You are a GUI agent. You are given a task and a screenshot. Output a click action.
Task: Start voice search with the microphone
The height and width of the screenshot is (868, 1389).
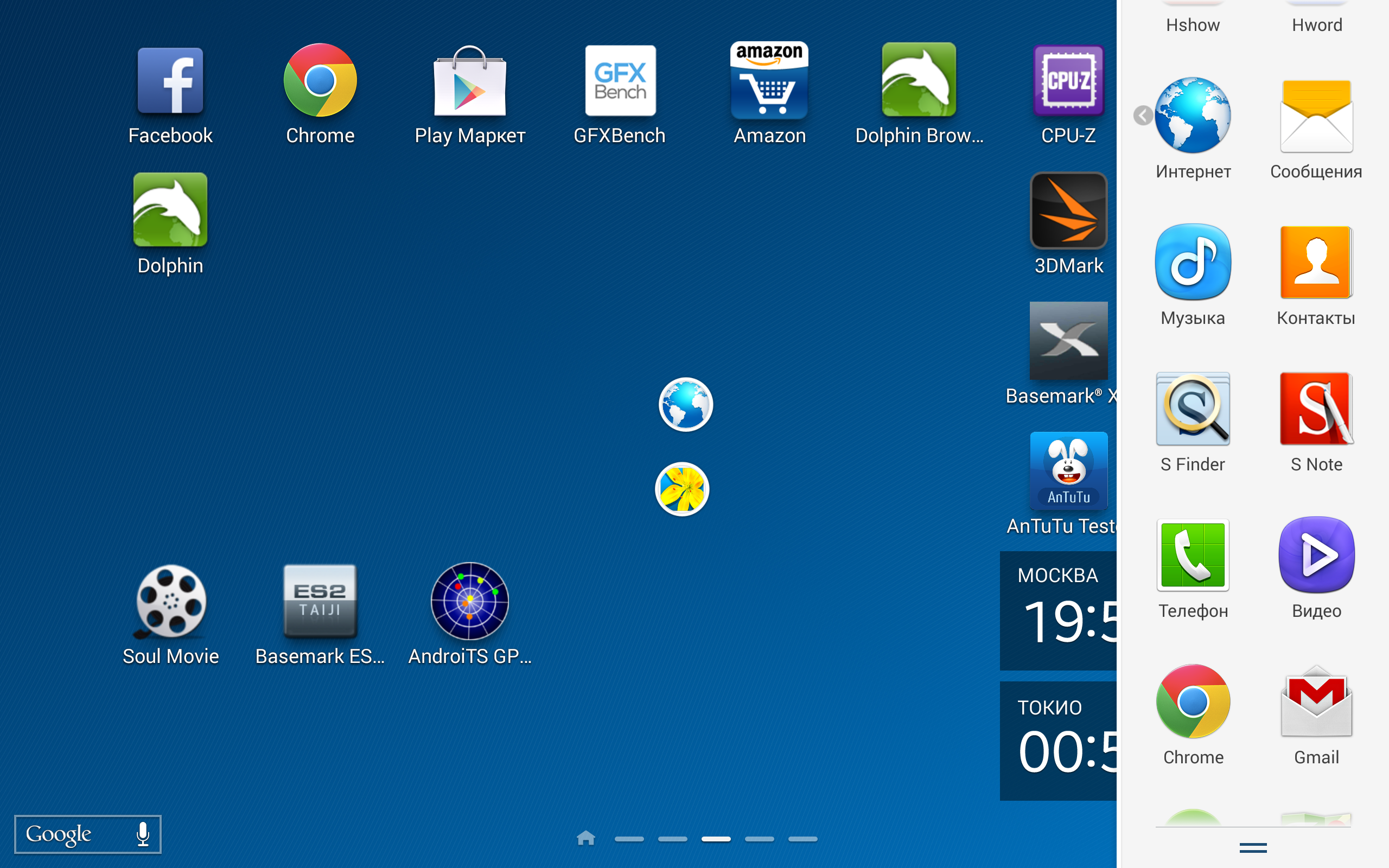143,834
